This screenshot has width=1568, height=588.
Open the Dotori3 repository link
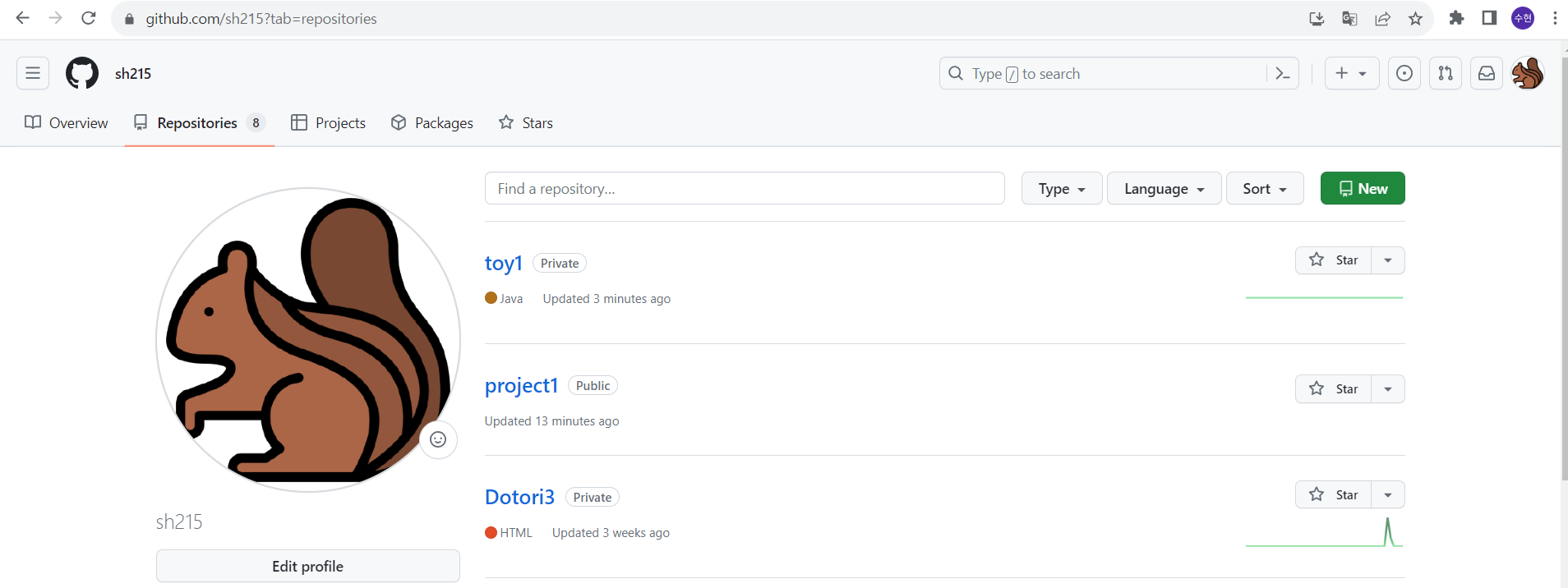tap(519, 497)
